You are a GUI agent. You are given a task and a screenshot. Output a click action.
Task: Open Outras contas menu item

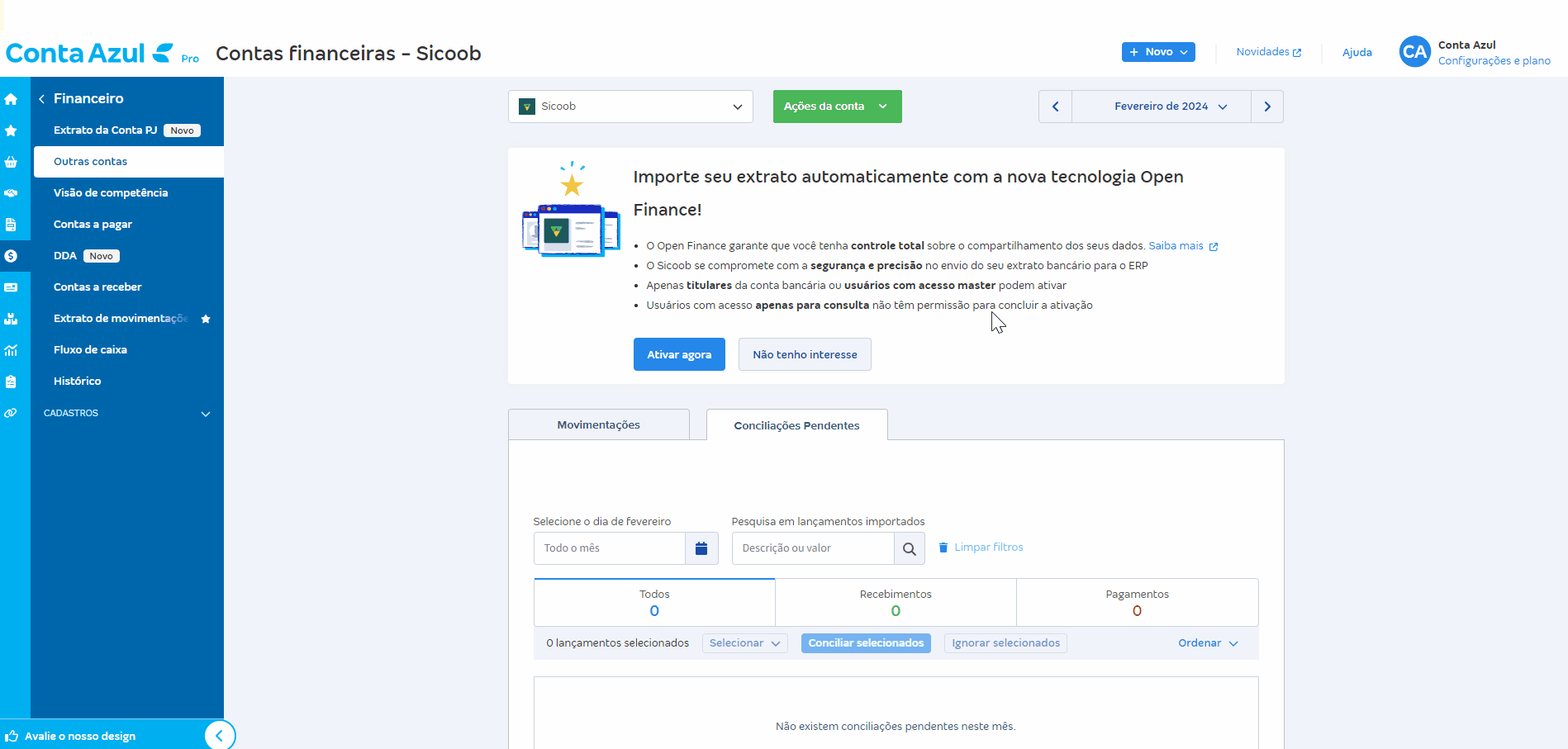[x=129, y=162]
